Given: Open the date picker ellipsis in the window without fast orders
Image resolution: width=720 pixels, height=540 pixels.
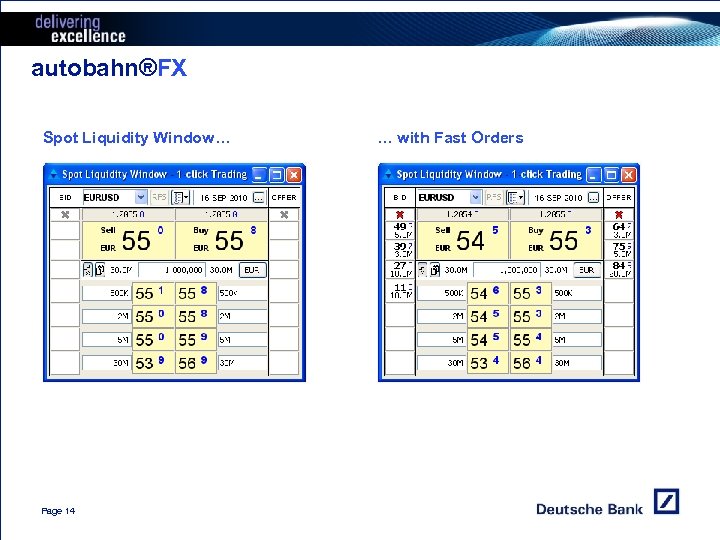Looking at the screenshot, I should coord(259,197).
